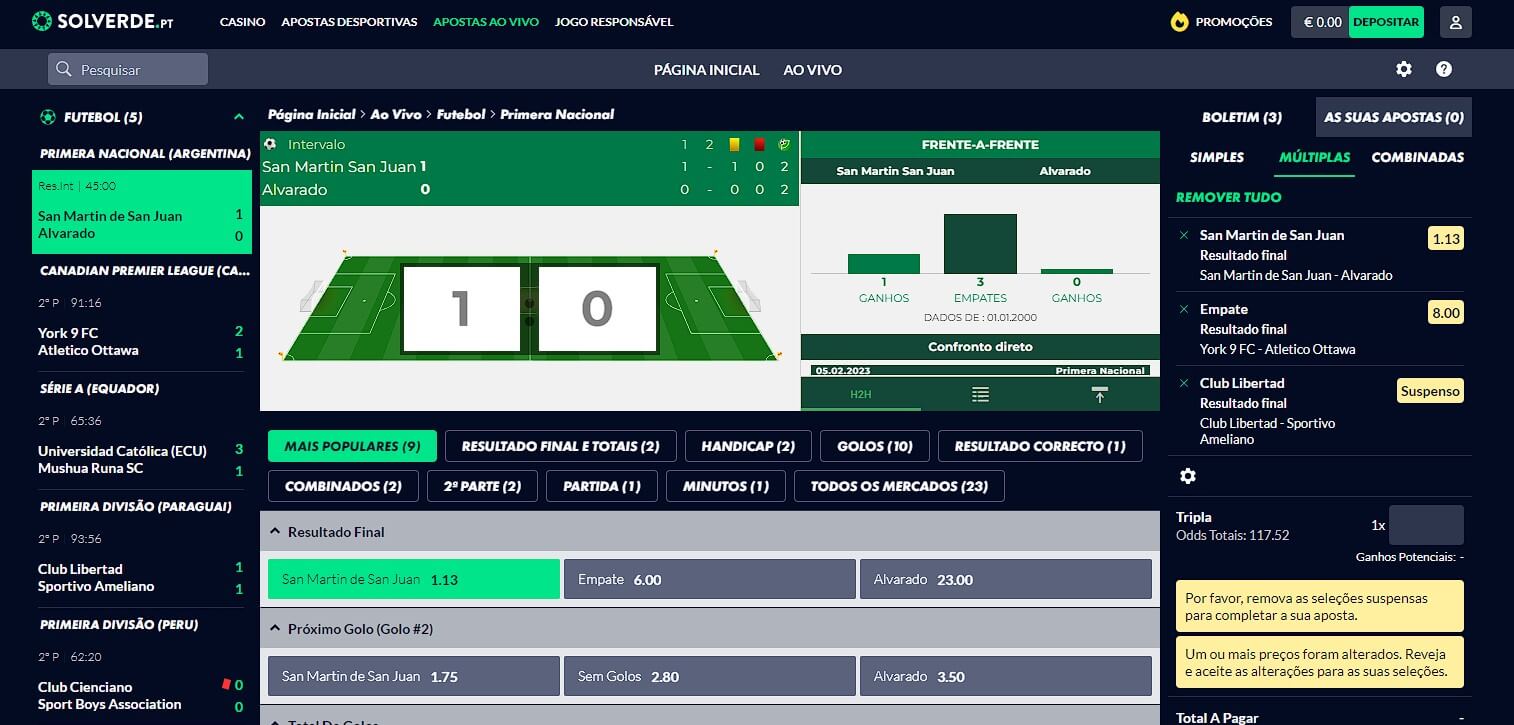Select San Martin next goal 1.75
Viewport: 1514px width, 725px height.
pos(414,676)
